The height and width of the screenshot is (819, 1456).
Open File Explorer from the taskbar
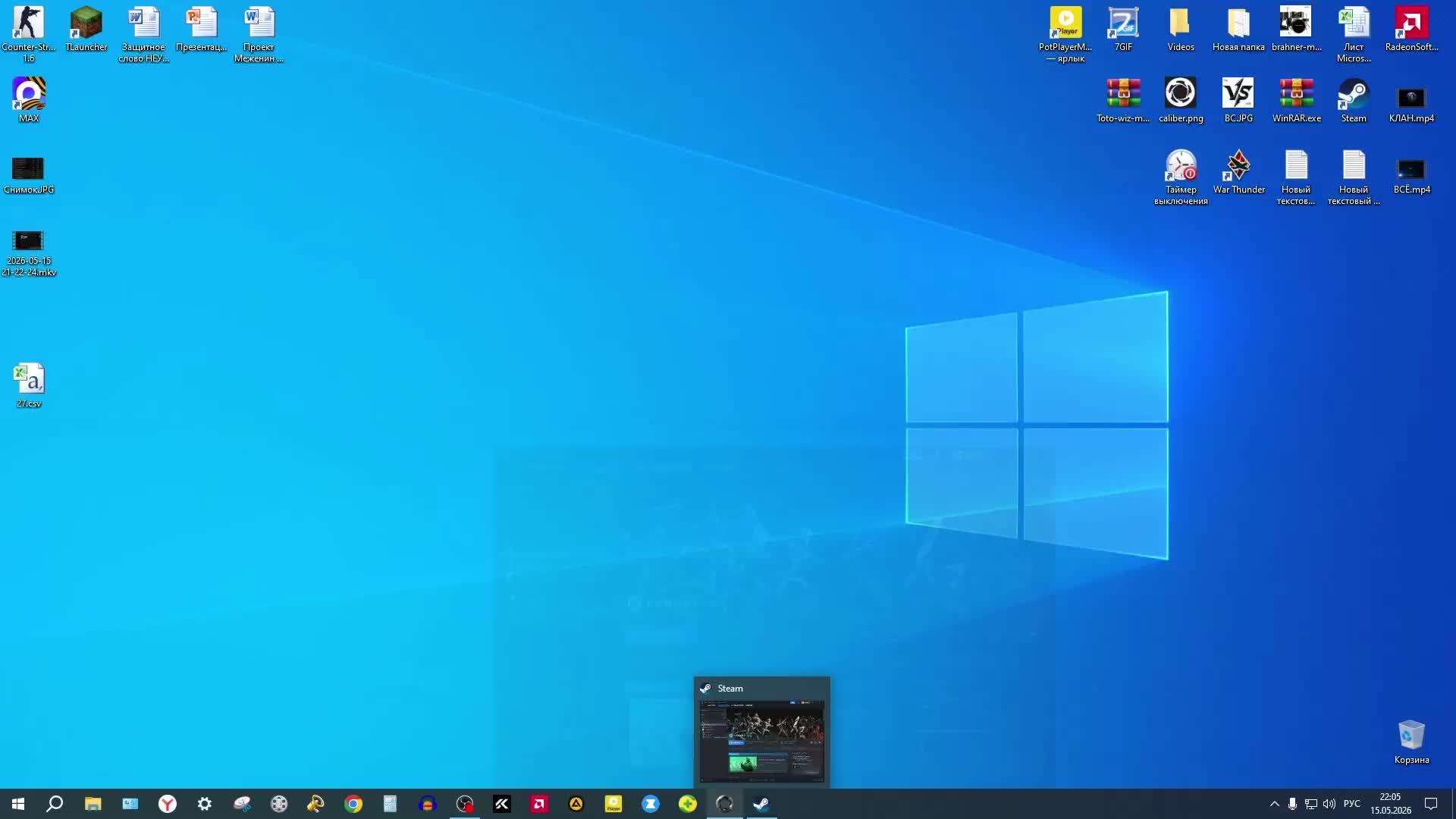(x=93, y=804)
